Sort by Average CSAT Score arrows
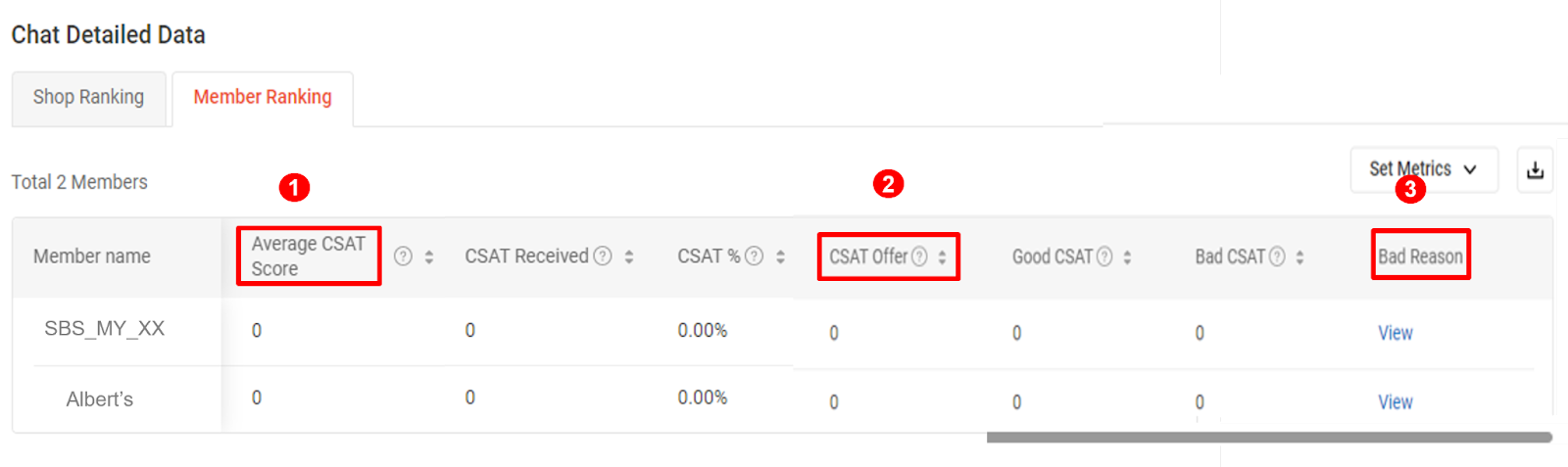Image resolution: width=1568 pixels, height=467 pixels. (x=429, y=257)
